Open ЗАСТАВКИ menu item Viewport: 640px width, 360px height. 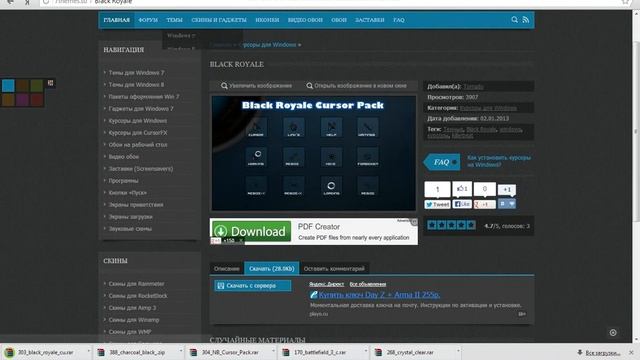pyautogui.click(x=369, y=20)
